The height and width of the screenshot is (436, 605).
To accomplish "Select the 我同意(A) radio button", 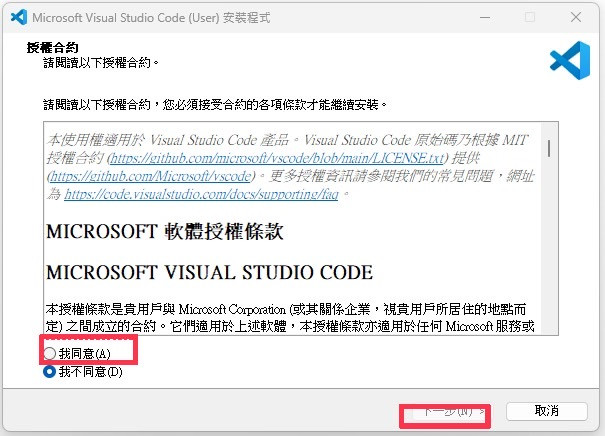I will click(x=49, y=353).
